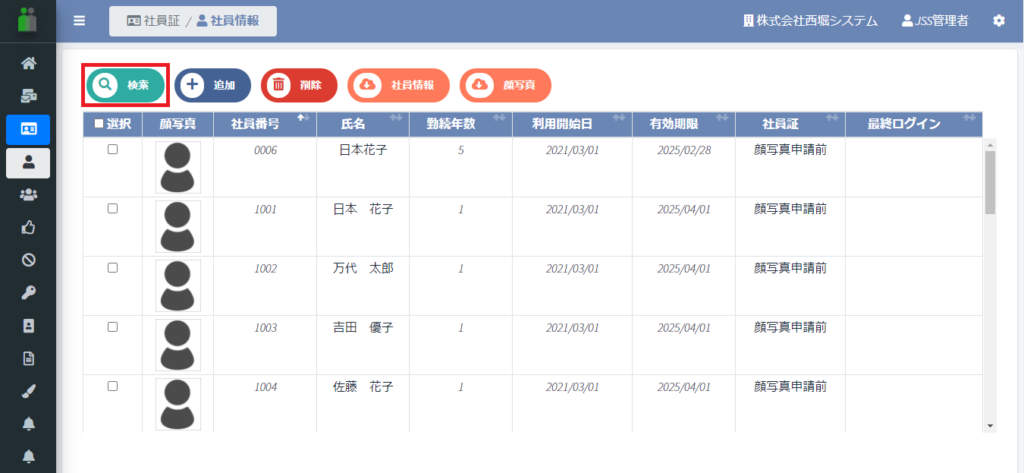Check the row for employee 1001
Image resolution: width=1024 pixels, height=473 pixels.
point(112,208)
